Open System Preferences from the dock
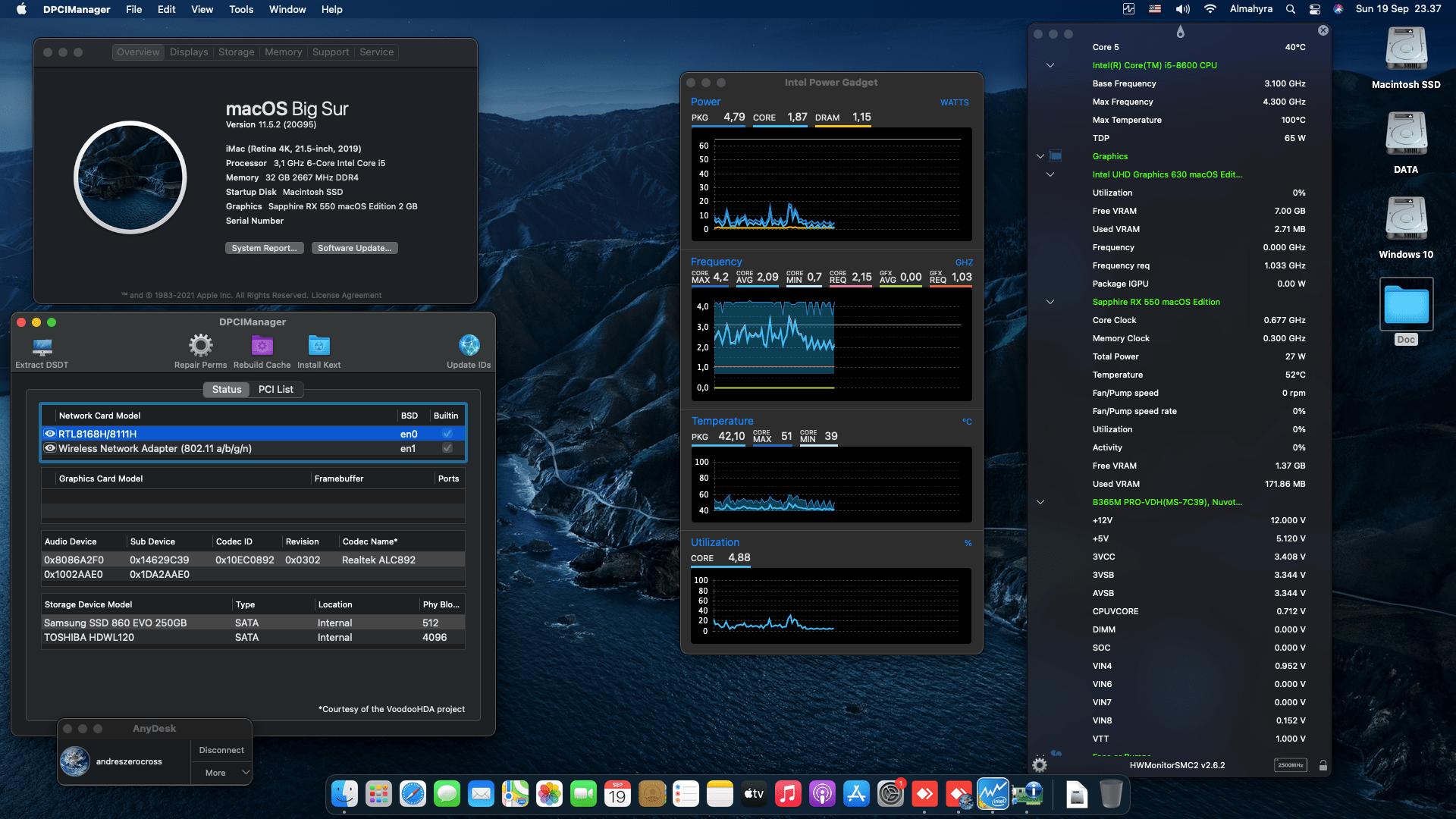Screen dimensions: 1456x819 pos(890,794)
